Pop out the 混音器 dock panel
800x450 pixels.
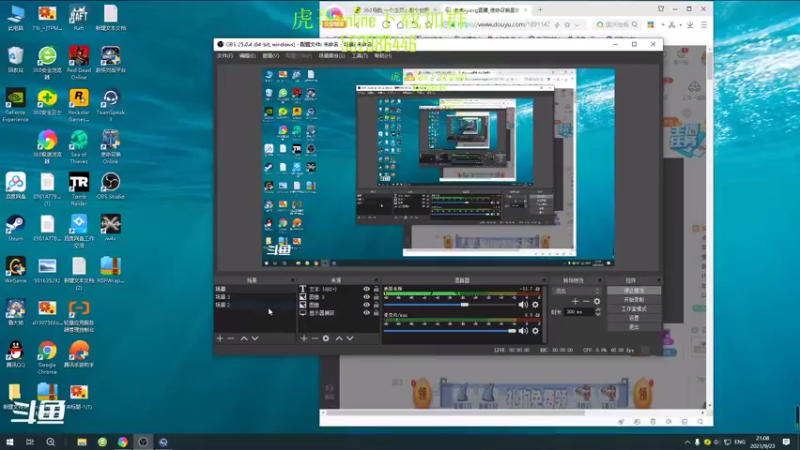[x=543, y=280]
